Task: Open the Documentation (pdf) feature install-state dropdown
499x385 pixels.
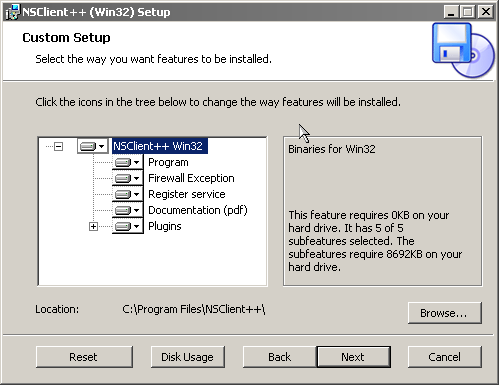Action: (128, 210)
